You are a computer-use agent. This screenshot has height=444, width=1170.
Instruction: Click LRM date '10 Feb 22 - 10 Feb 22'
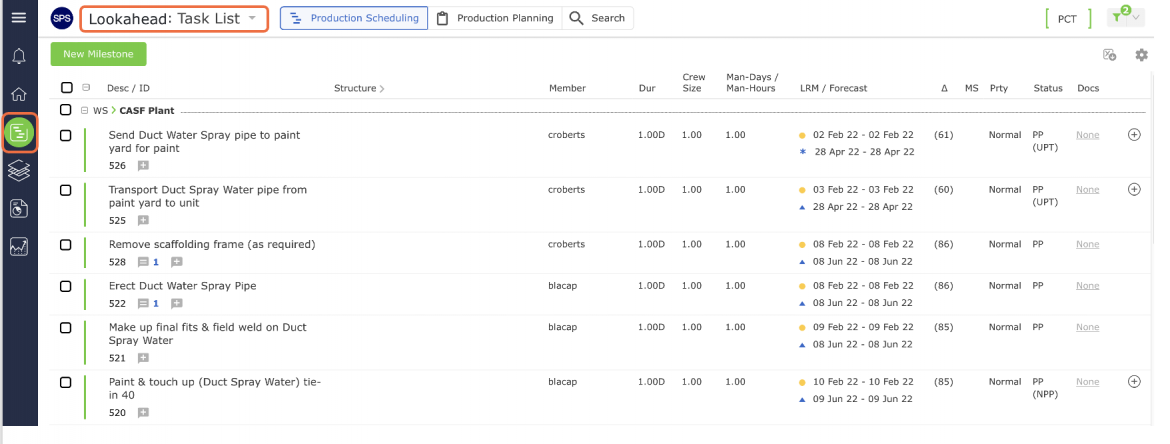pyautogui.click(x=863, y=381)
